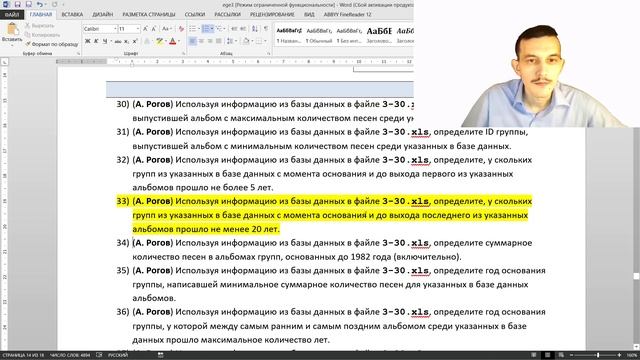Open ABBYY FineReader 12 tab
Viewport: 640px width, 360px height.
click(347, 15)
